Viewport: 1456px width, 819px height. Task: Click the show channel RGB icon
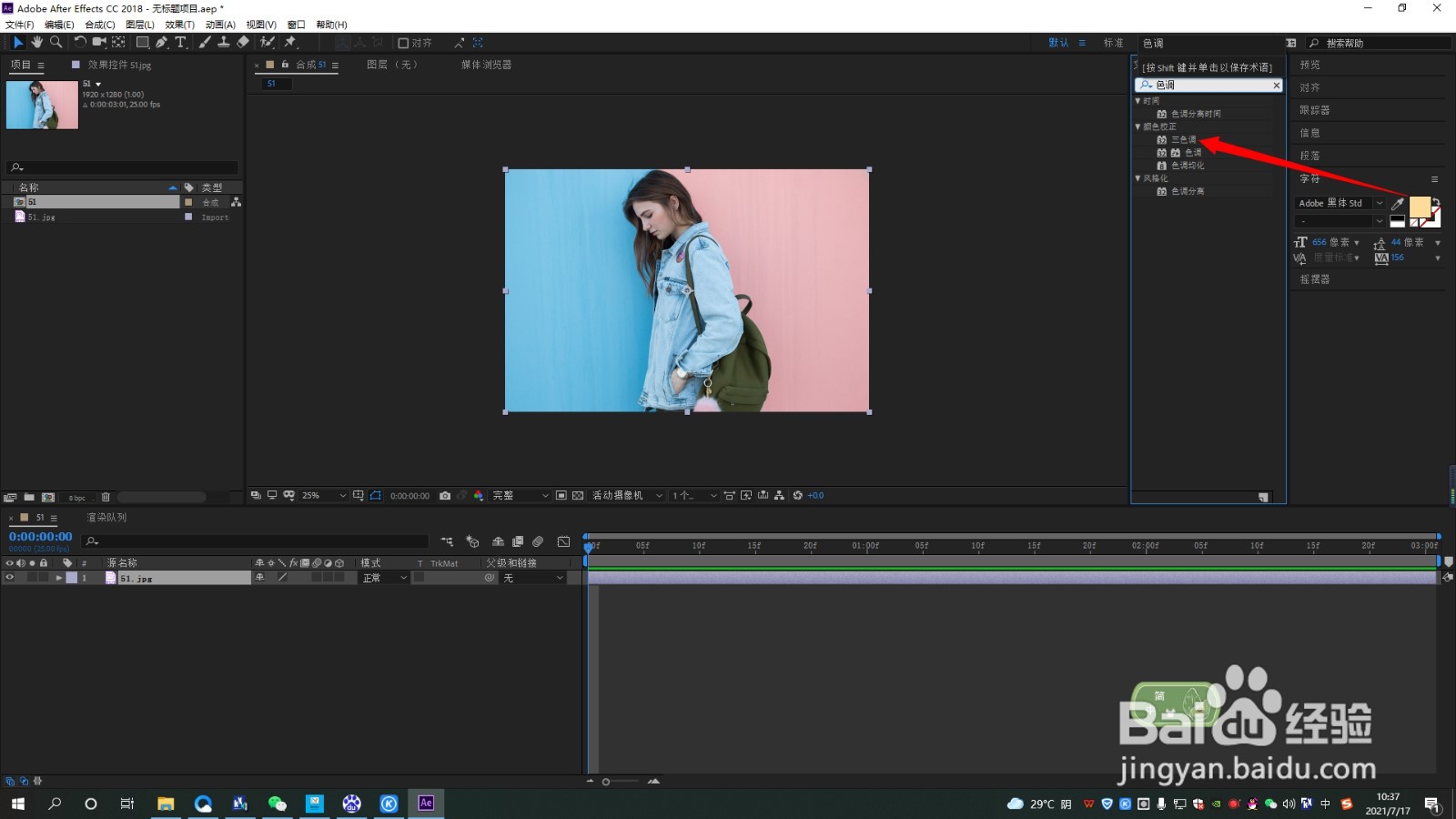479,496
